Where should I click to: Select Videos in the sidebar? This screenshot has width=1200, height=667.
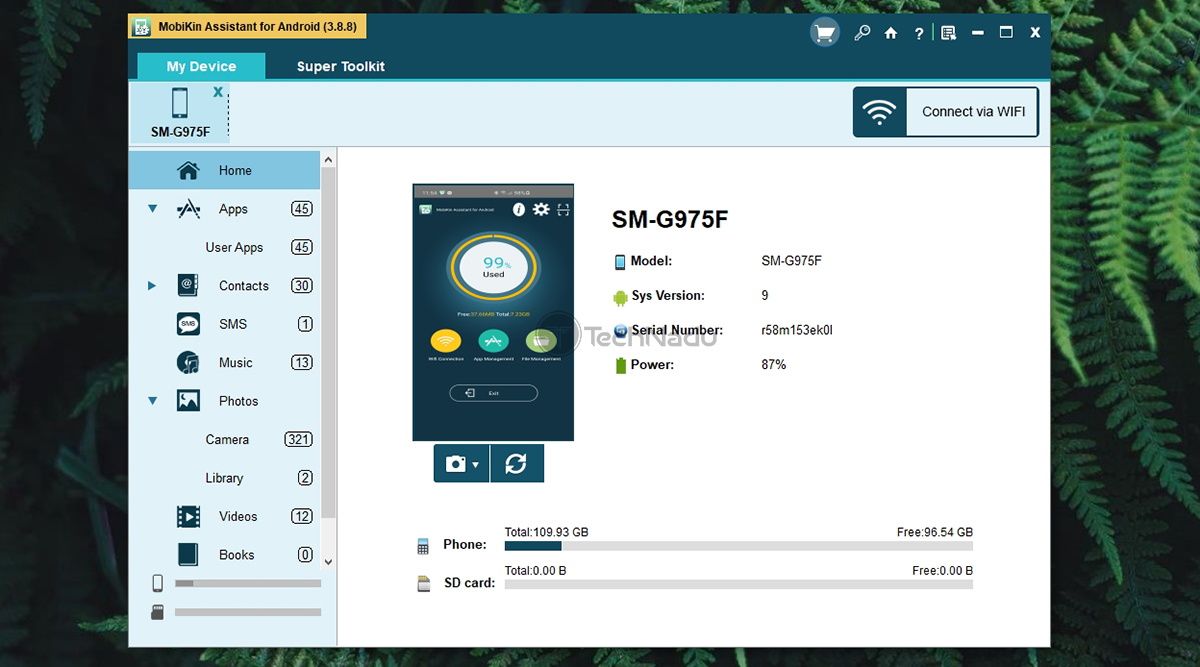224,517
